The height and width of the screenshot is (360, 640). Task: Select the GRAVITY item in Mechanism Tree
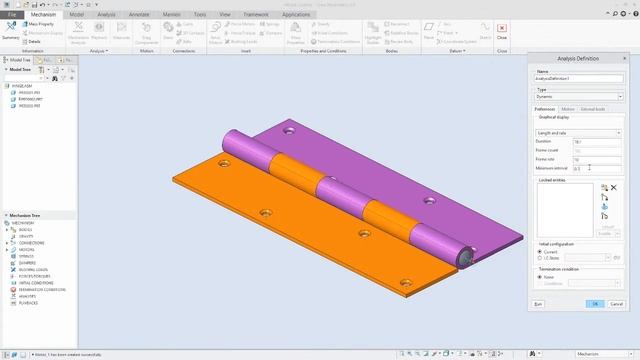click(26, 236)
